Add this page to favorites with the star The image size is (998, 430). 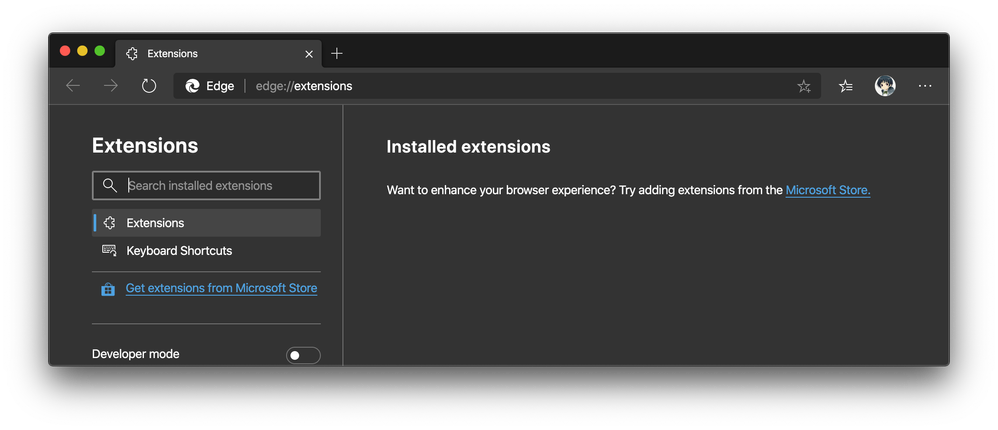(804, 86)
